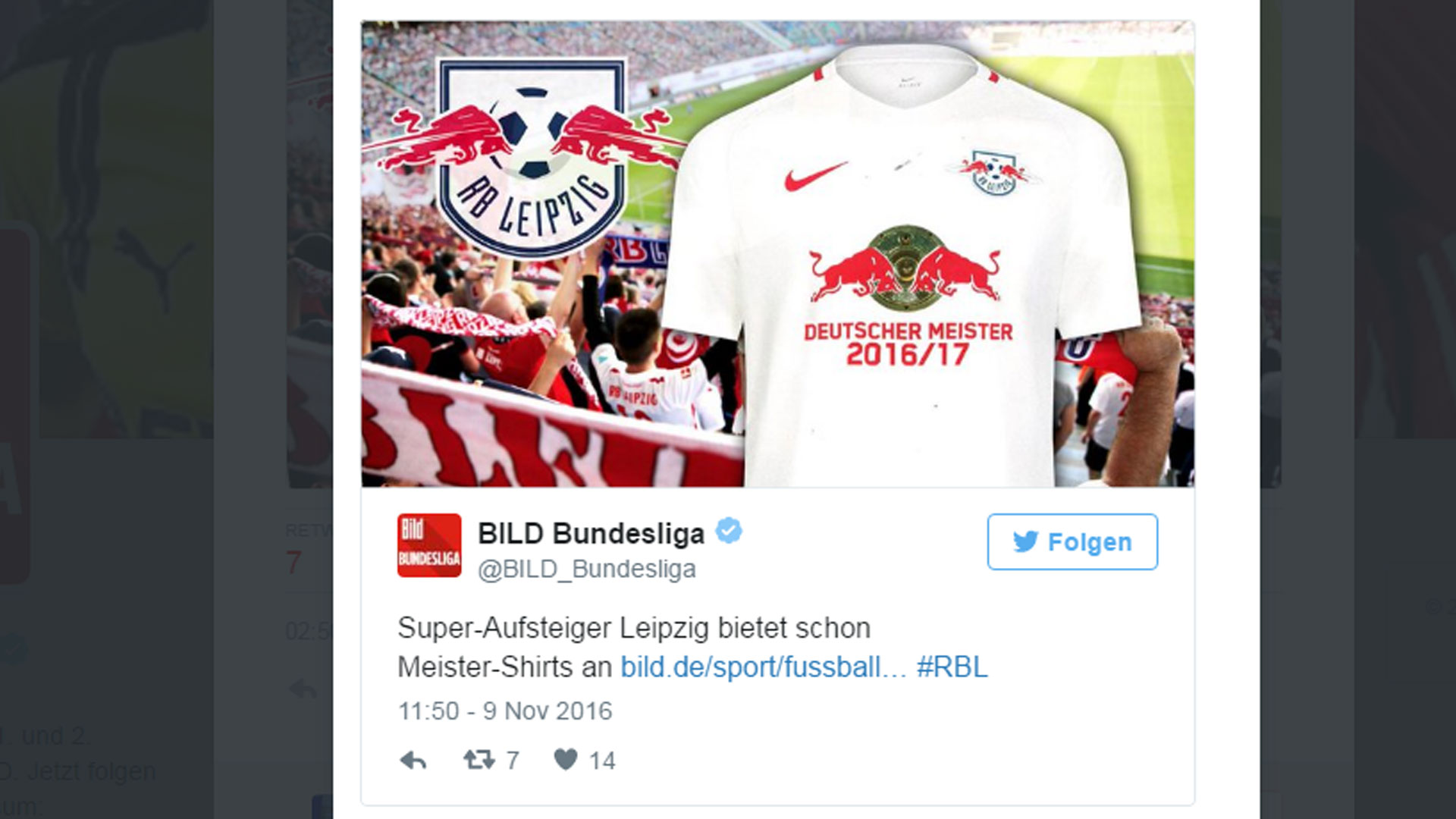Open the BILD Bundesliga profile avatar
This screenshot has height=819, width=1456.
point(429,545)
